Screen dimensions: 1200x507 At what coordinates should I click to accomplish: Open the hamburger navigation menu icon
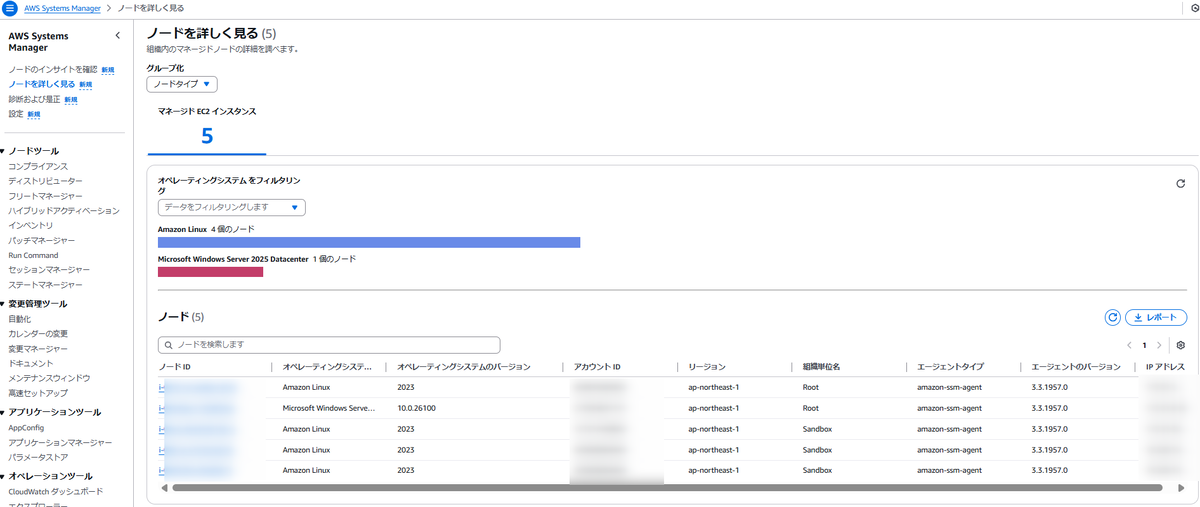[x=9, y=8]
